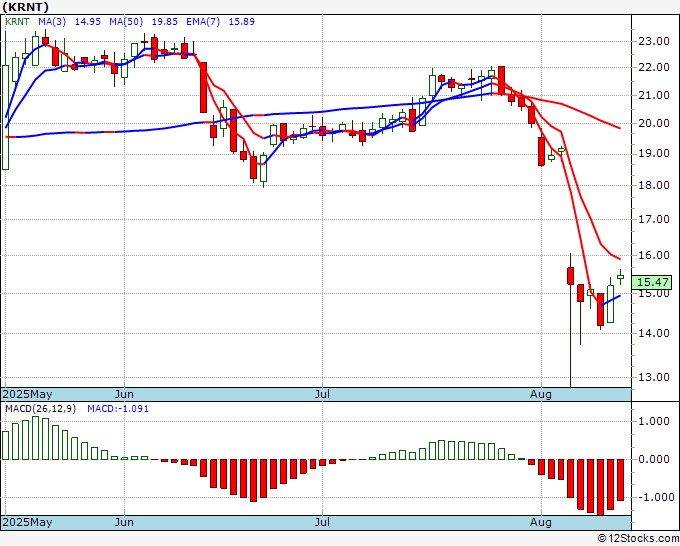This screenshot has width=680, height=546.
Task: Click the 18.00 price axis label
Action: [x=654, y=185]
